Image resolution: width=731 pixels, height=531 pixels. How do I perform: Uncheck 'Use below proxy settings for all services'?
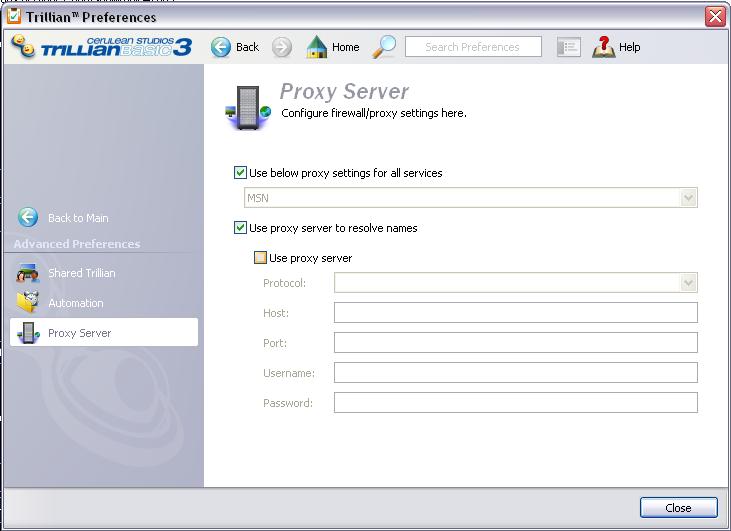click(240, 173)
